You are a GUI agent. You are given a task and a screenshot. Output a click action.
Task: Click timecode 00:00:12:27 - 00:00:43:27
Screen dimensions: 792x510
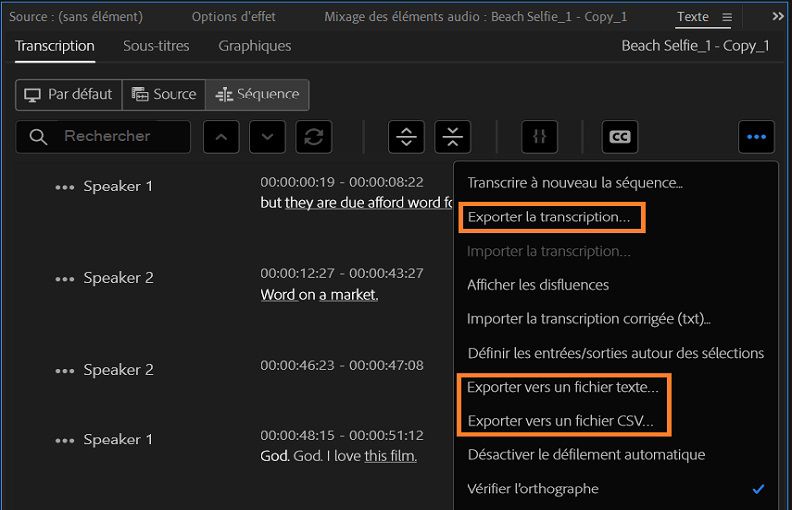tap(342, 273)
